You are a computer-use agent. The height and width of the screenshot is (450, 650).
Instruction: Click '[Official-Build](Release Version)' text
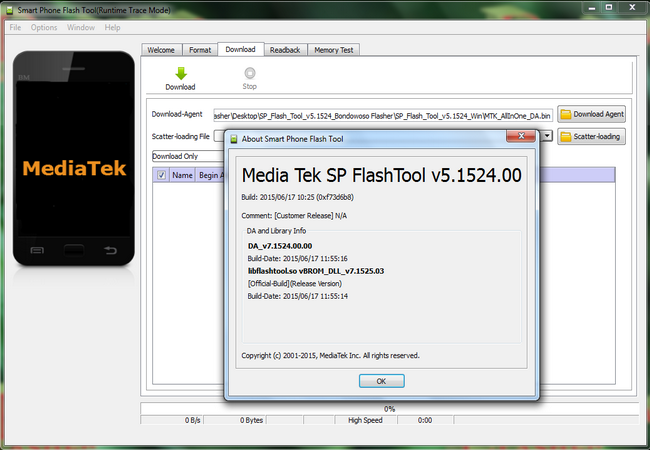click(295, 284)
